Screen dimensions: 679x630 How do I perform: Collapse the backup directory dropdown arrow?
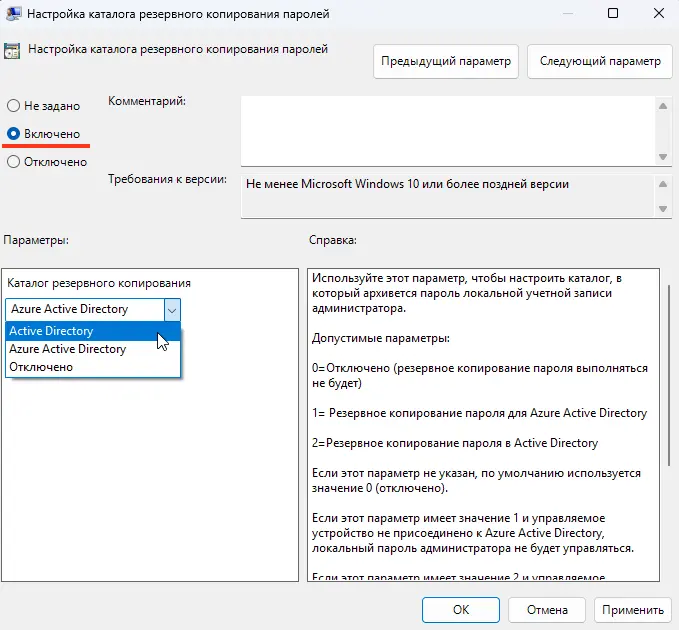click(x=172, y=310)
